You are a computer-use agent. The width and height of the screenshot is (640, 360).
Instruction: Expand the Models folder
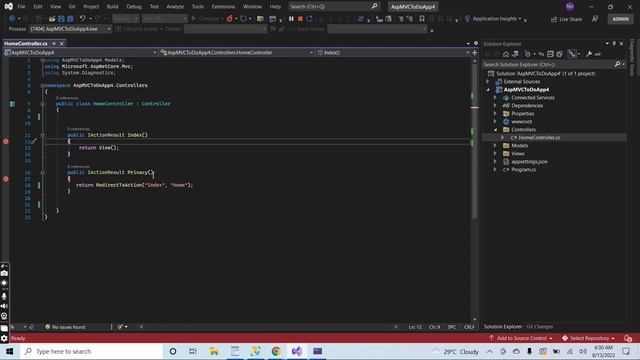point(495,146)
